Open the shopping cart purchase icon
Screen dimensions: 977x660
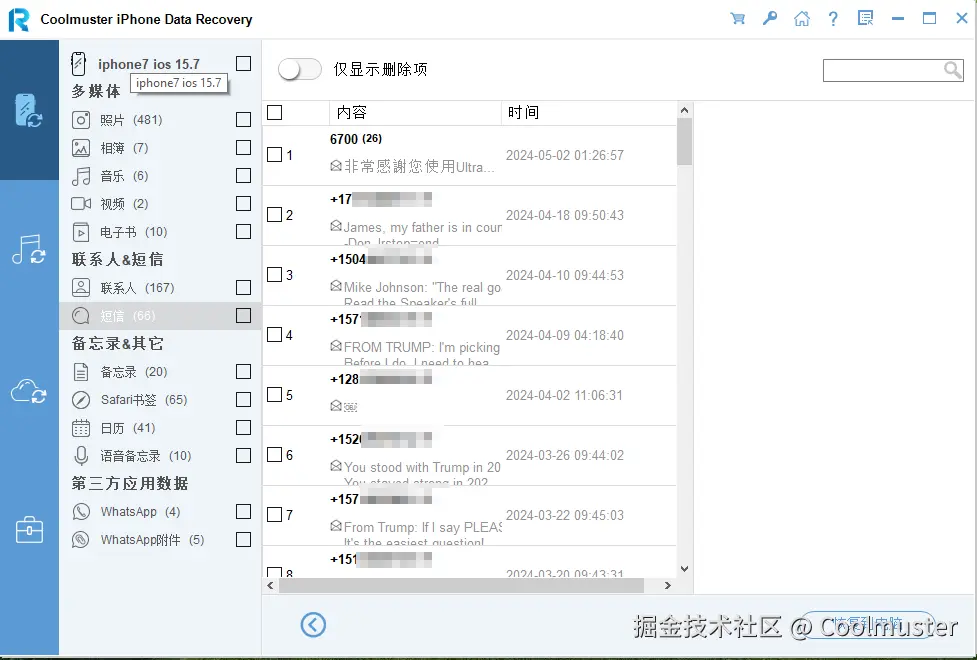738,18
